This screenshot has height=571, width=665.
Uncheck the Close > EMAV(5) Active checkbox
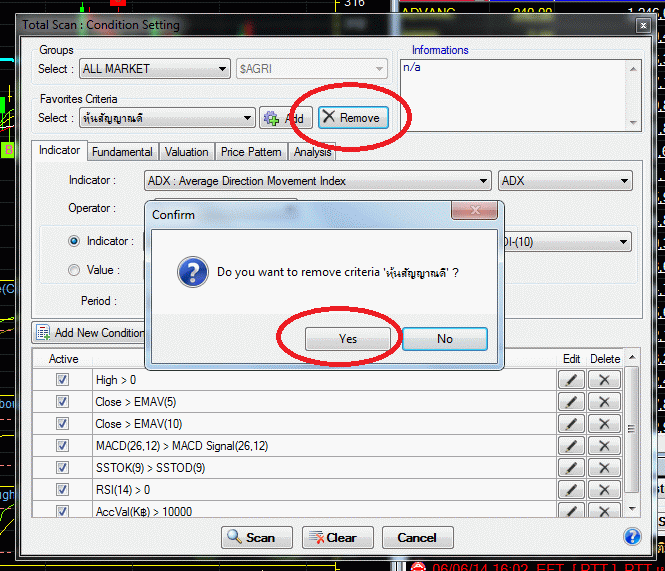tap(62, 402)
